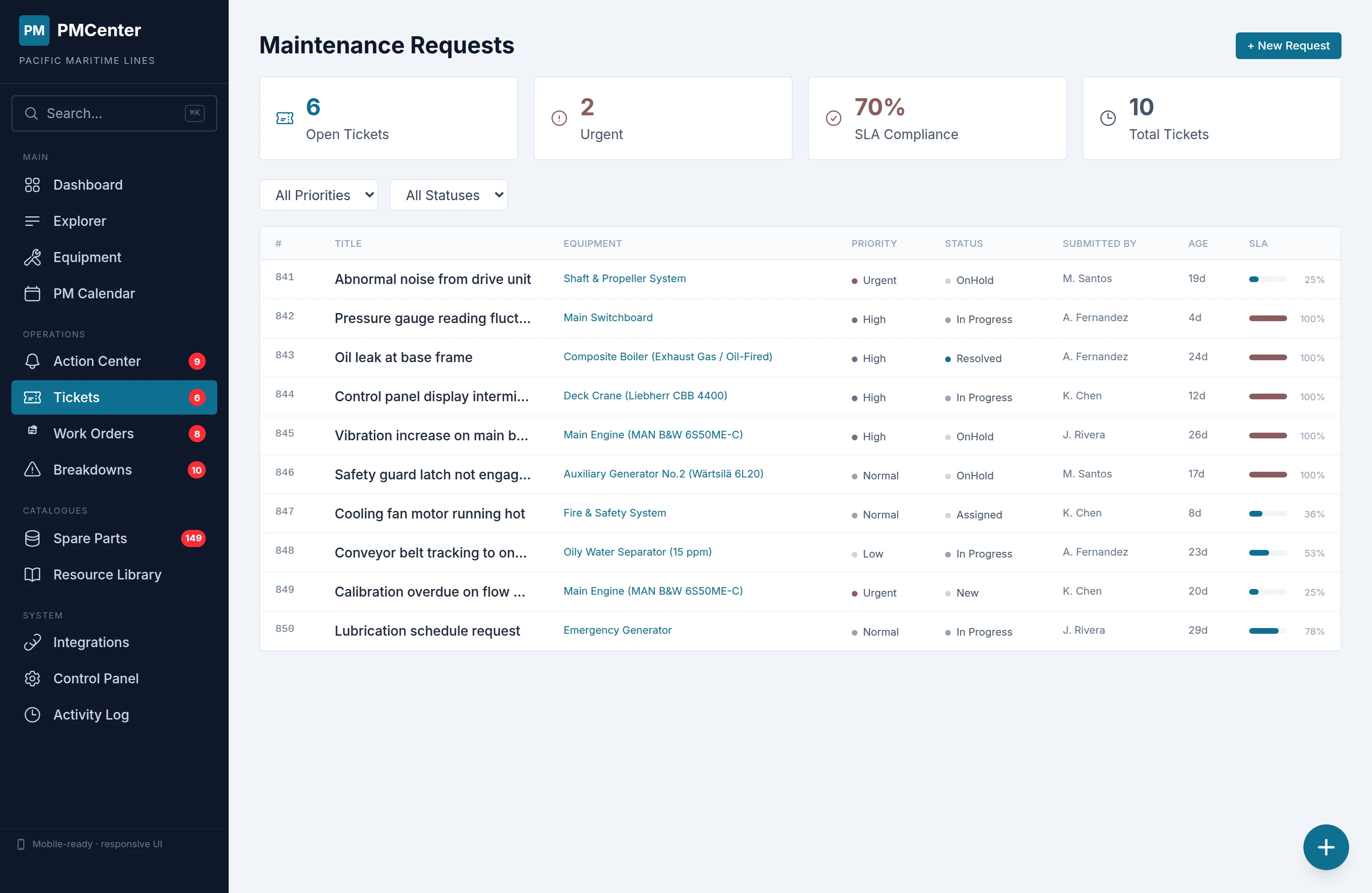
Task: Open the All Priorities dropdown
Action: tap(318, 195)
